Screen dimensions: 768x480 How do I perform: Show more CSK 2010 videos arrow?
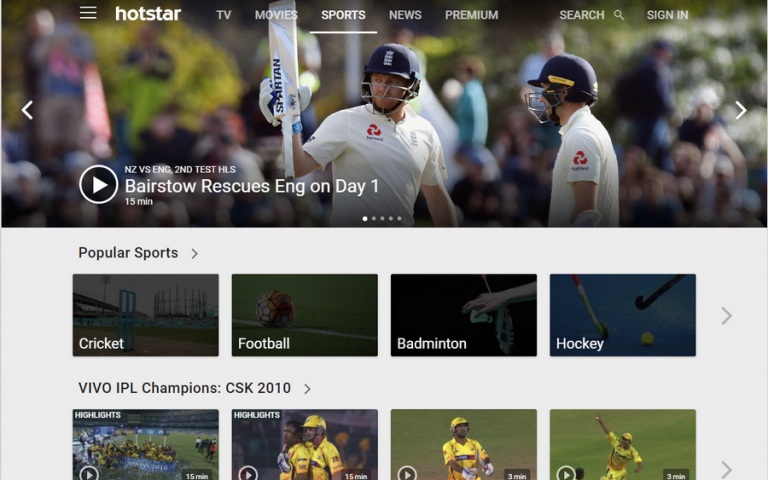pyautogui.click(x=726, y=470)
